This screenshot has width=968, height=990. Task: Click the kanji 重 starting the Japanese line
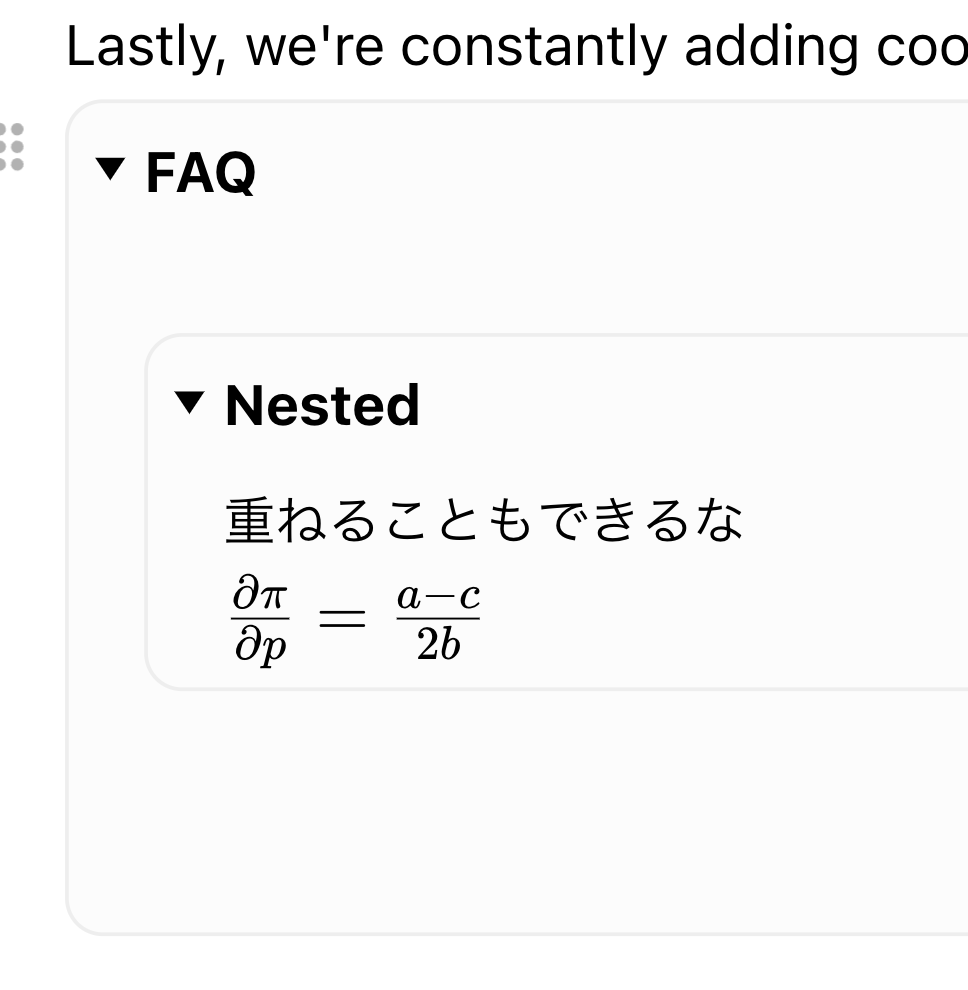point(250,521)
